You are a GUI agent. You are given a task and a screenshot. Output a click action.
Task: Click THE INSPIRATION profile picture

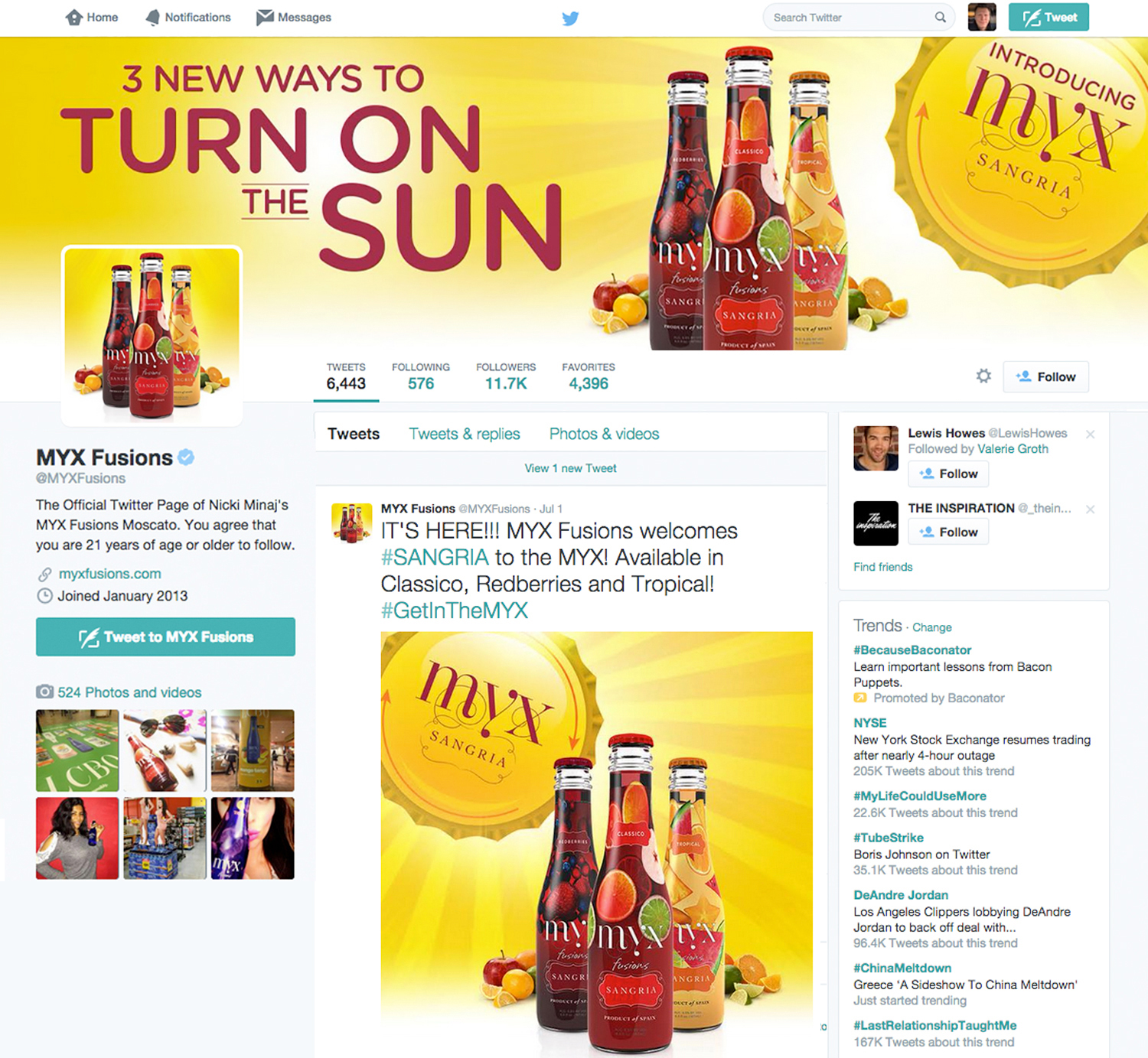coord(876,523)
